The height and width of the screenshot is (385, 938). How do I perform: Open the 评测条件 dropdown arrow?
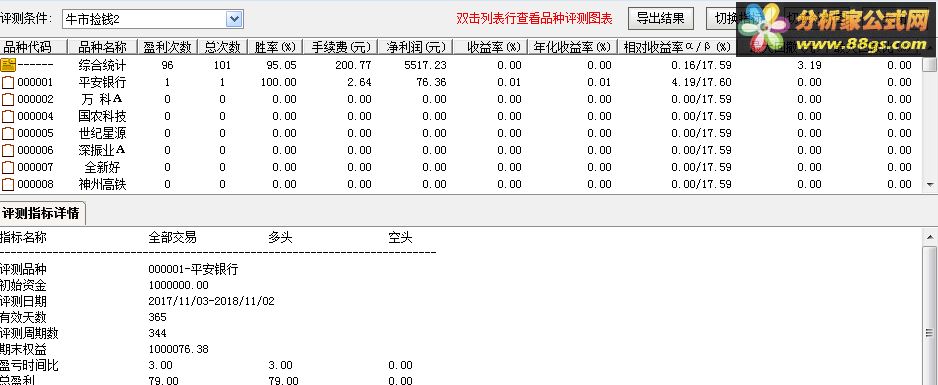tap(234, 19)
